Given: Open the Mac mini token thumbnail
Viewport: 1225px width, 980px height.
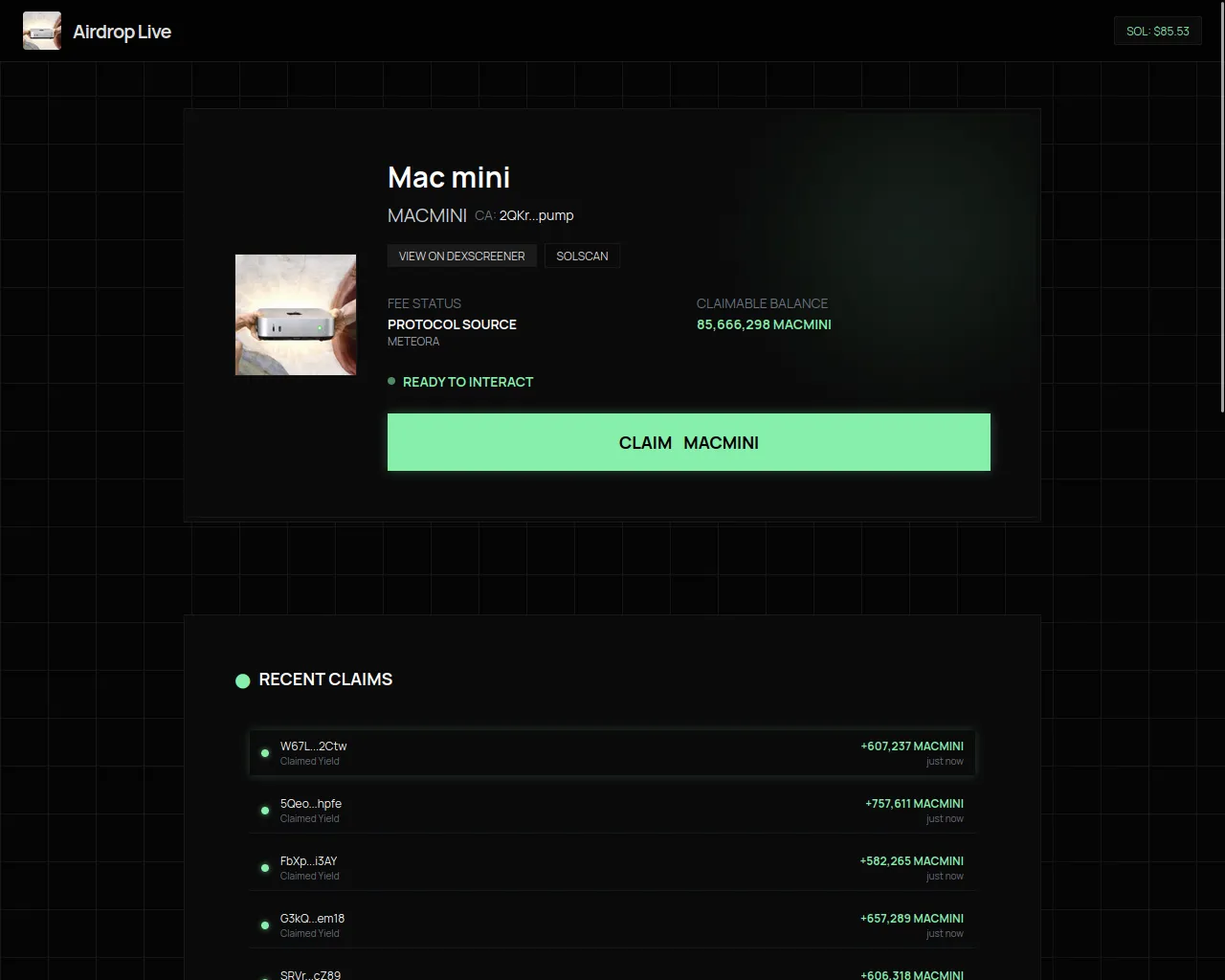Looking at the screenshot, I should (x=296, y=315).
